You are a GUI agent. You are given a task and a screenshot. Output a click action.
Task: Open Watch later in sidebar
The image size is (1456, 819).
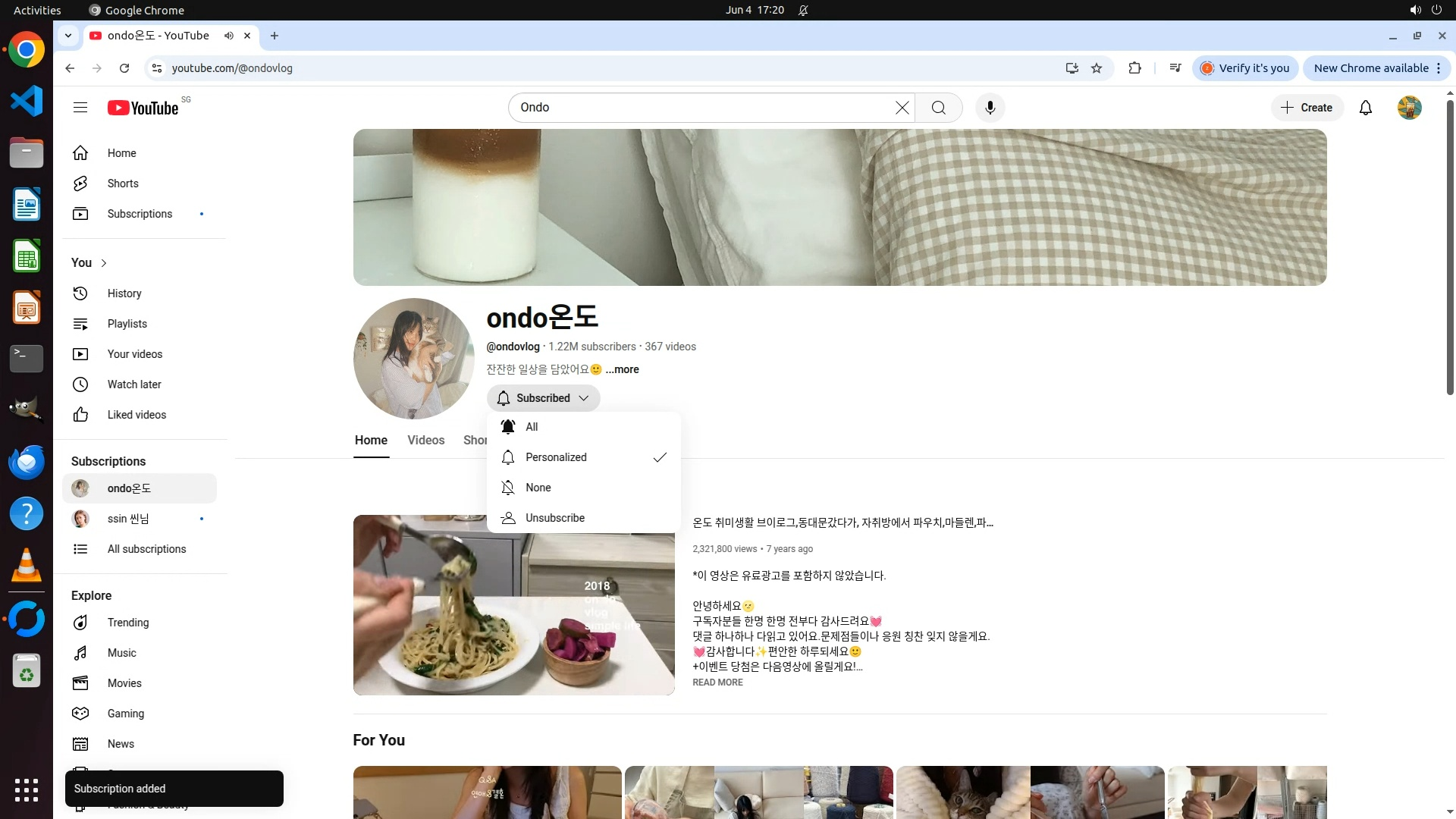click(133, 384)
